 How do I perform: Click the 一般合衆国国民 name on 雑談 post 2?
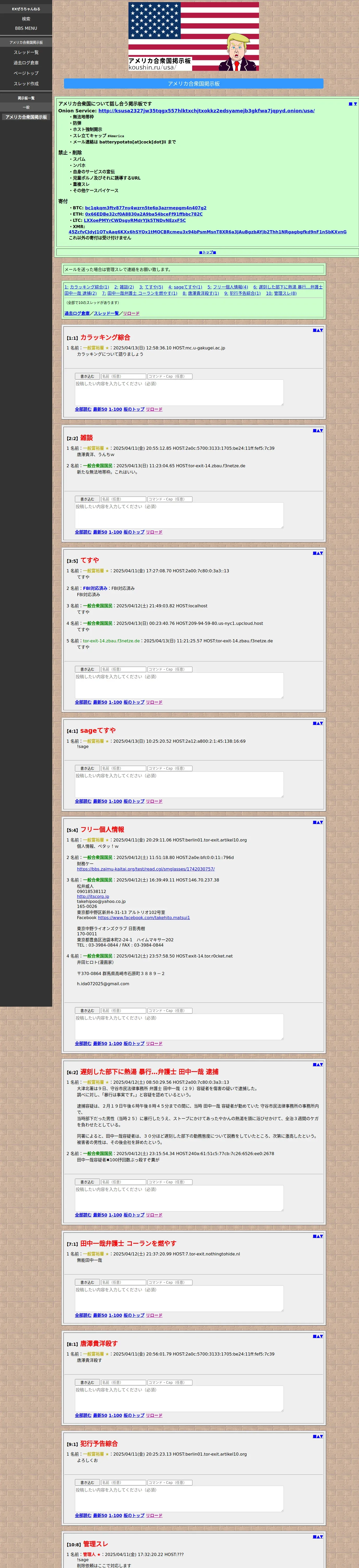(97, 466)
